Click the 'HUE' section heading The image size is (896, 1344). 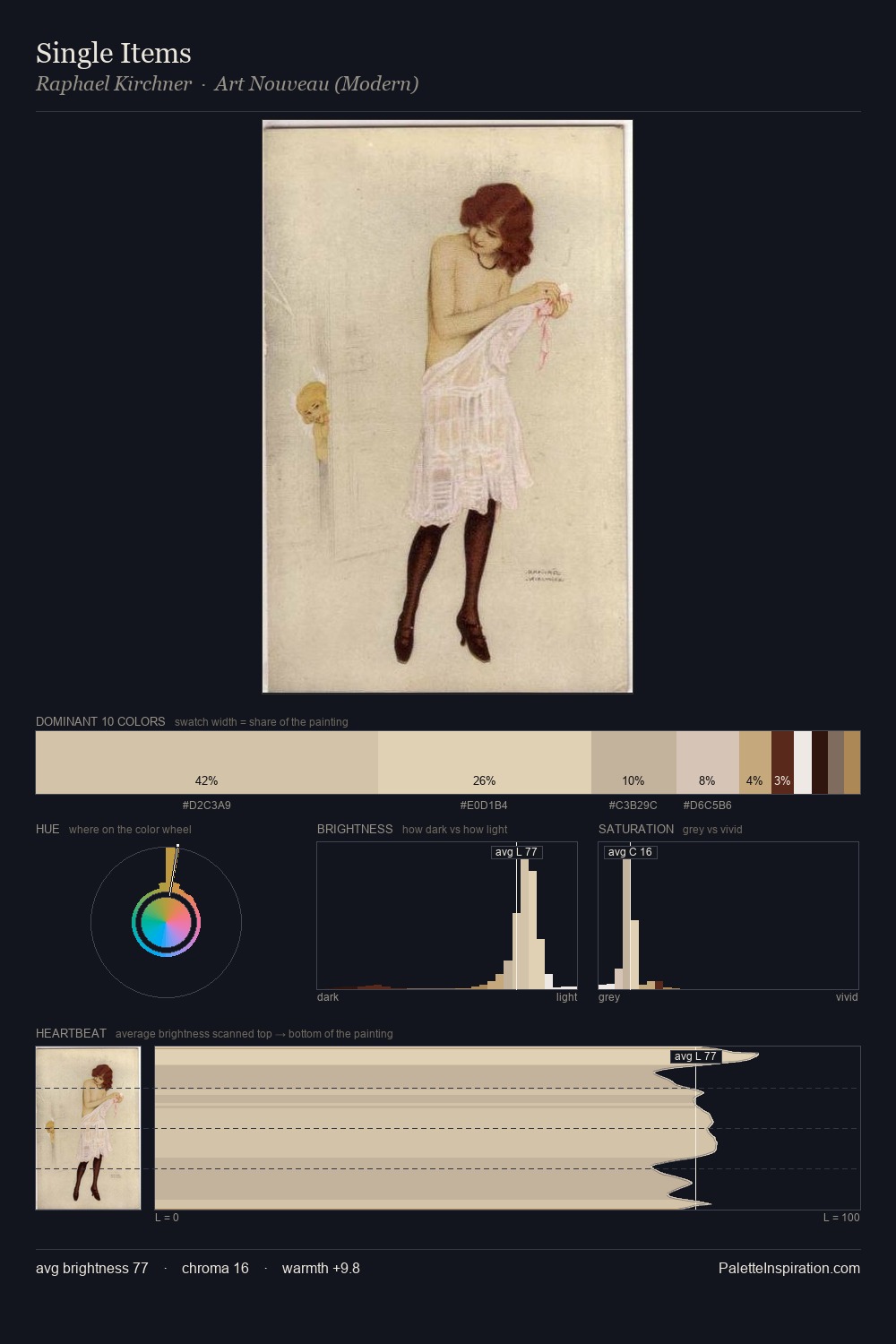point(47,829)
